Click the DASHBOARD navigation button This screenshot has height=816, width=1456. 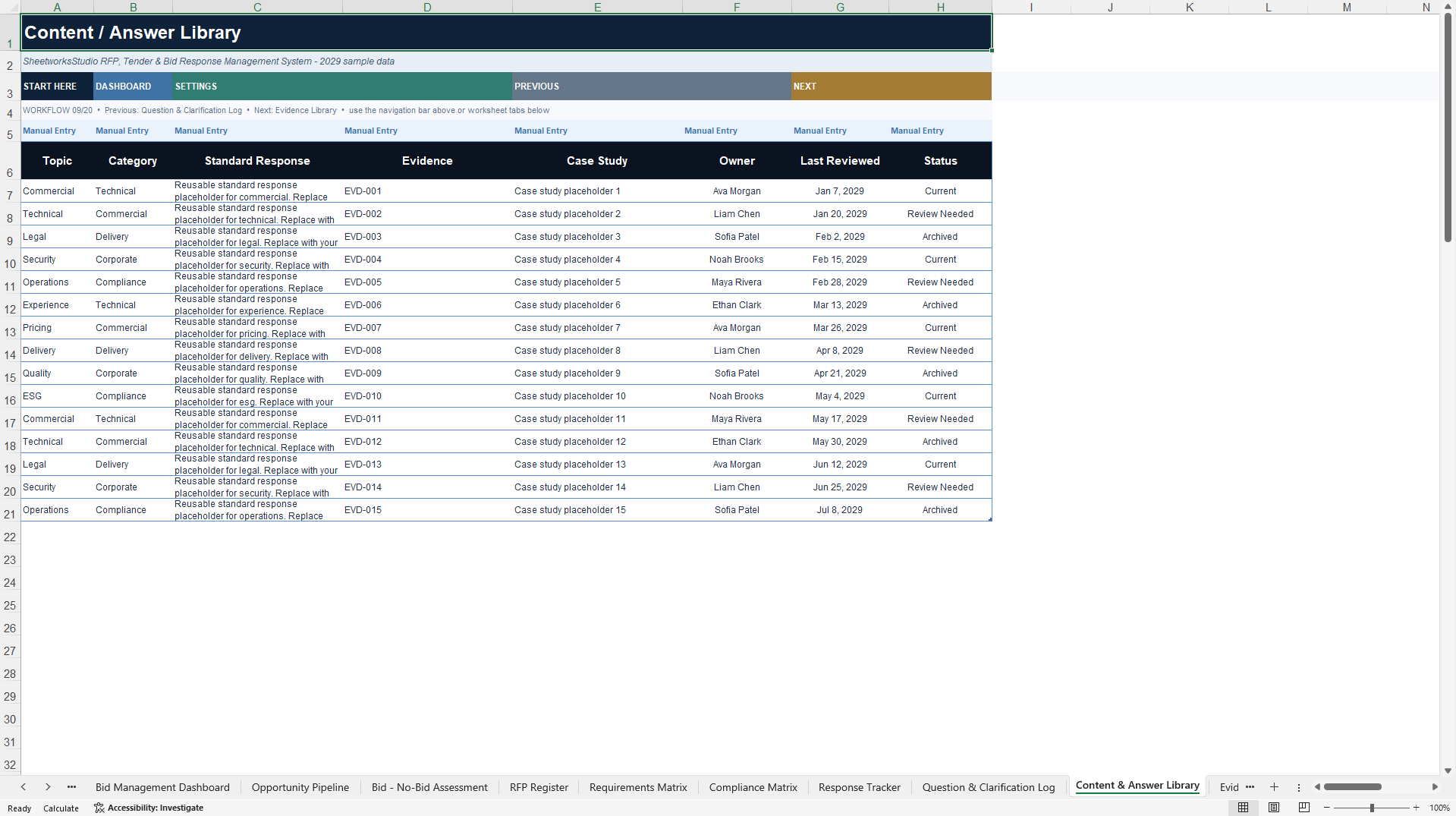click(x=133, y=87)
